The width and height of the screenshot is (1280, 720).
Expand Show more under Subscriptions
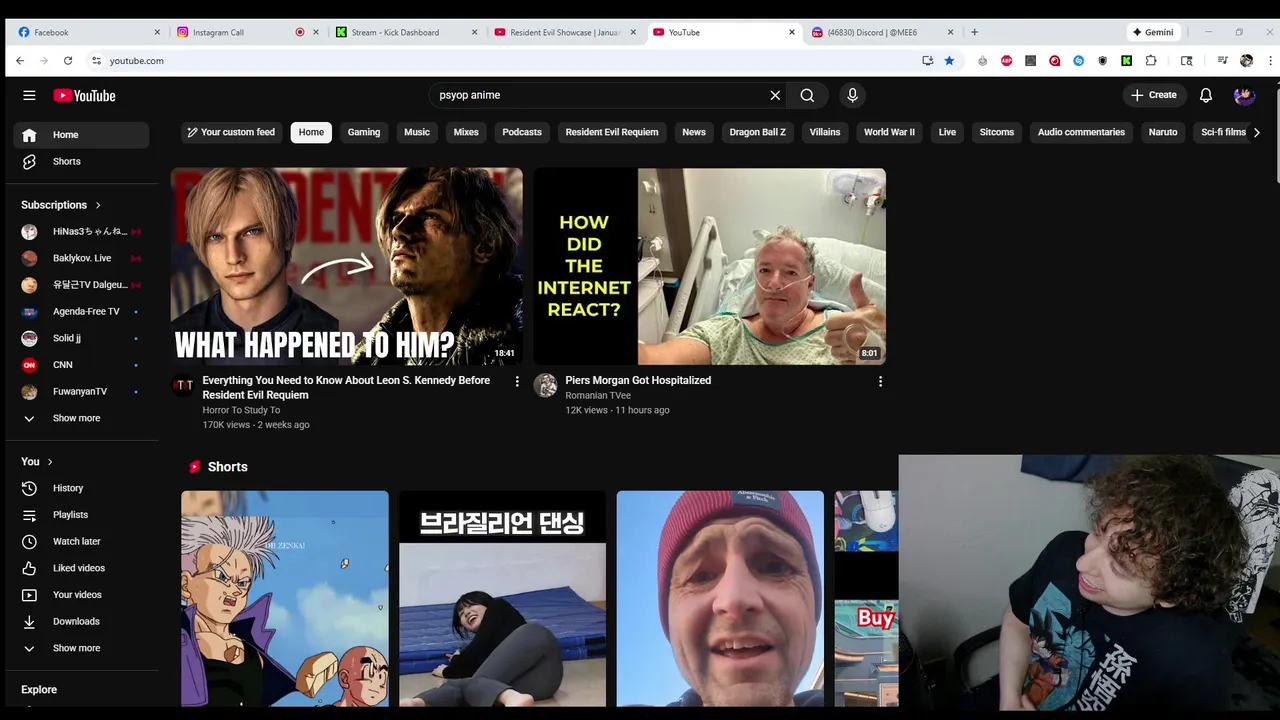tap(81, 418)
